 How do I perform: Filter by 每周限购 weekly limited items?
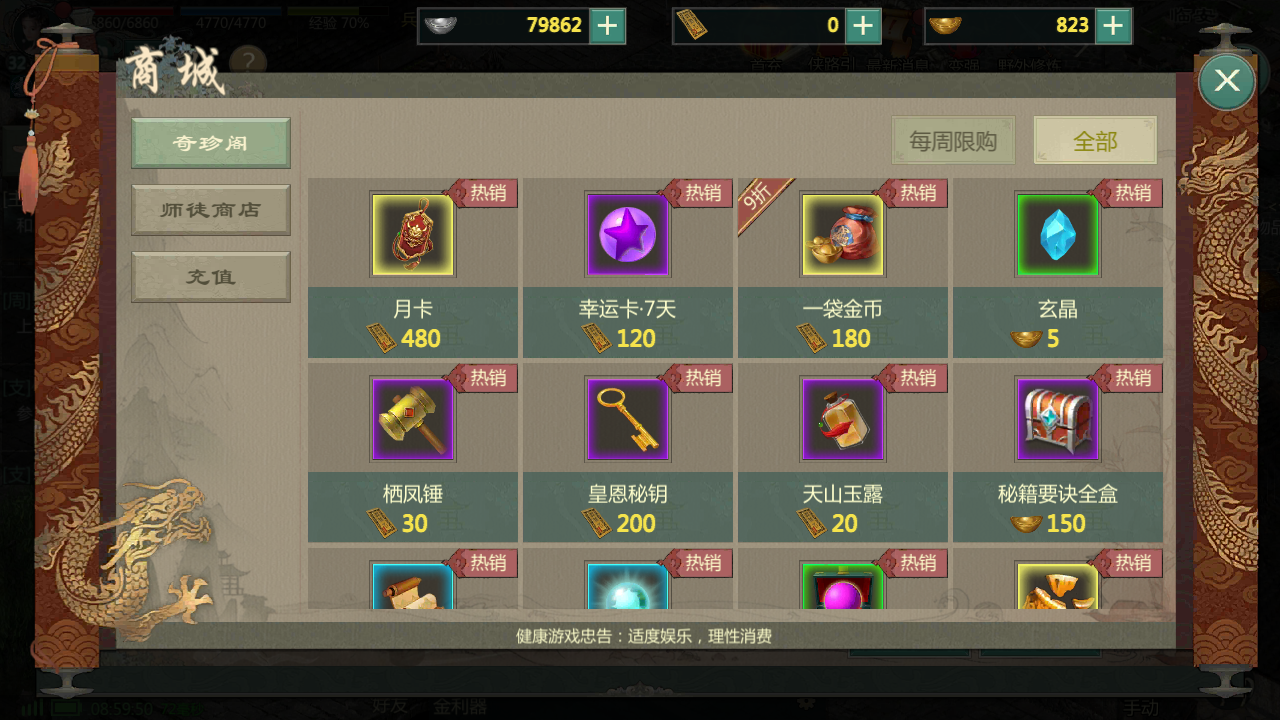(953, 141)
